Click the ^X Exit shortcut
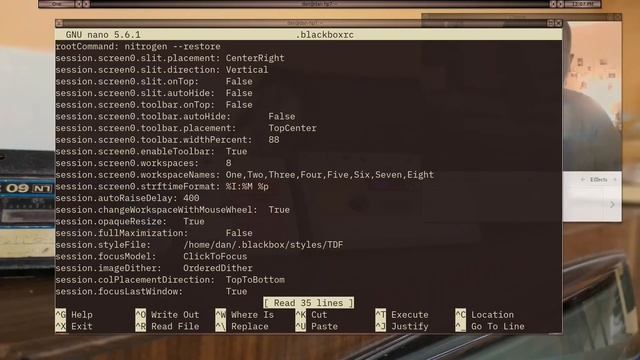Viewport: 640px width, 360px height. pos(74,327)
